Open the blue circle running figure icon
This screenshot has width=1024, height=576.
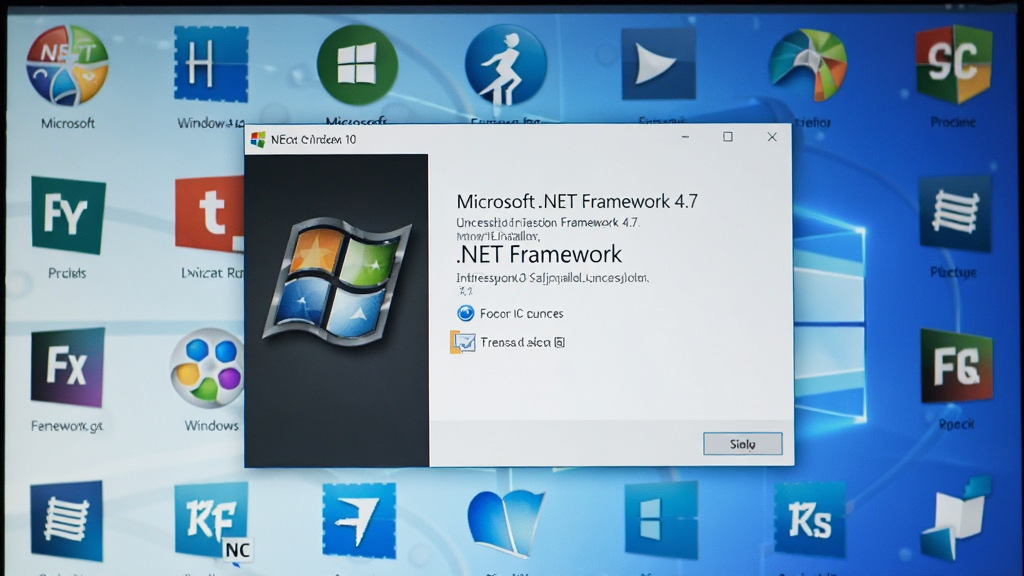click(505, 65)
